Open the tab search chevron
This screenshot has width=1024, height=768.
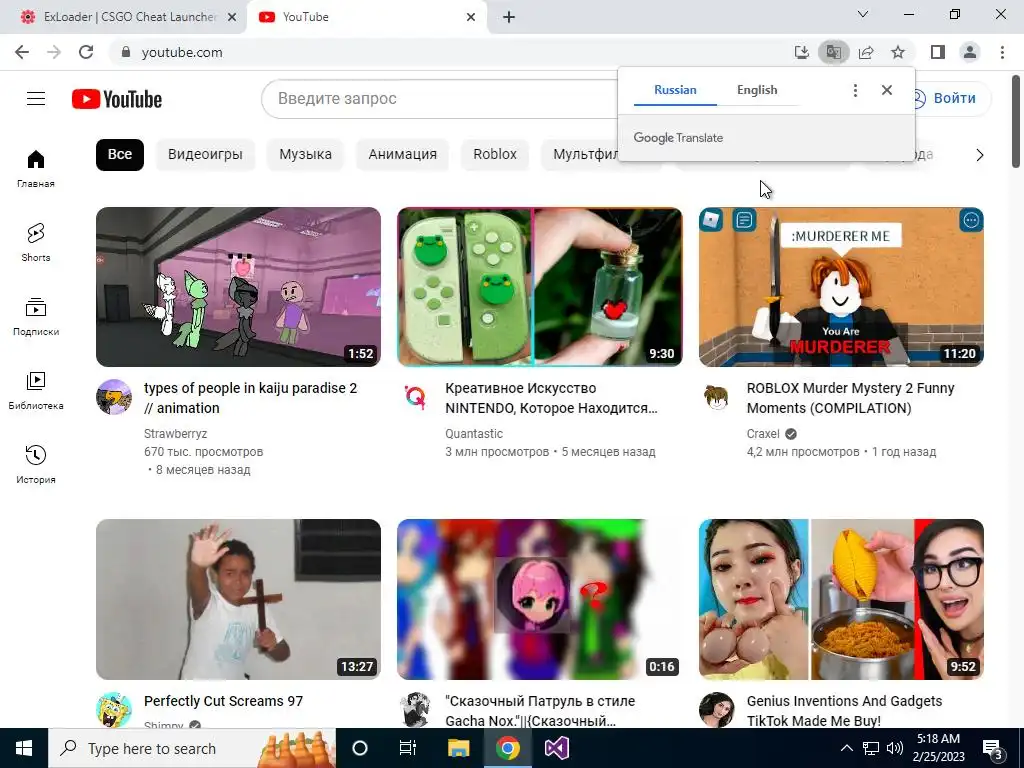[x=863, y=14]
